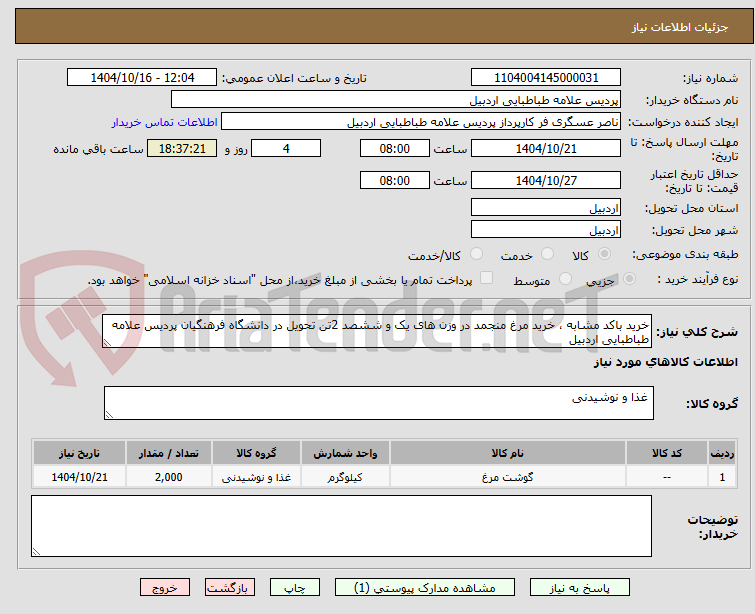
Task: Select the خدمت radio button
Action: pos(547,254)
